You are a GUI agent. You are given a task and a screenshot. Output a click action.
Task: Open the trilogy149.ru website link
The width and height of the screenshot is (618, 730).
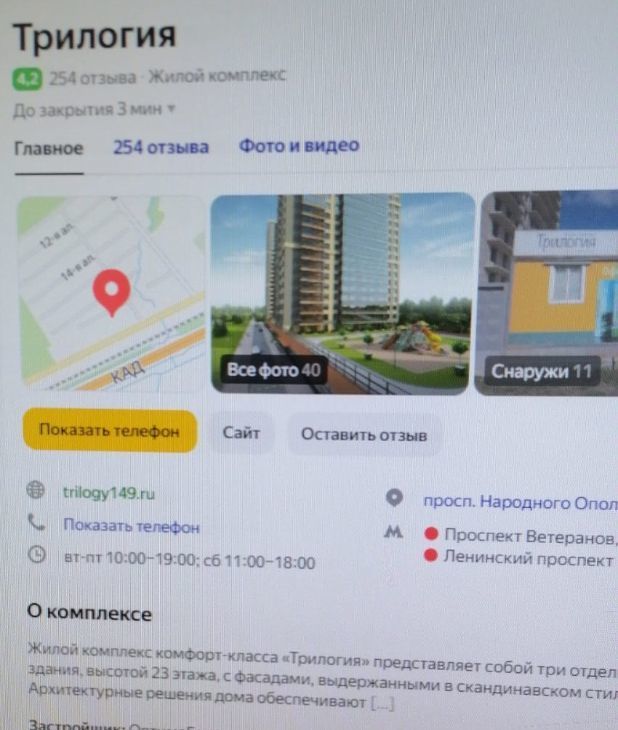coord(109,493)
